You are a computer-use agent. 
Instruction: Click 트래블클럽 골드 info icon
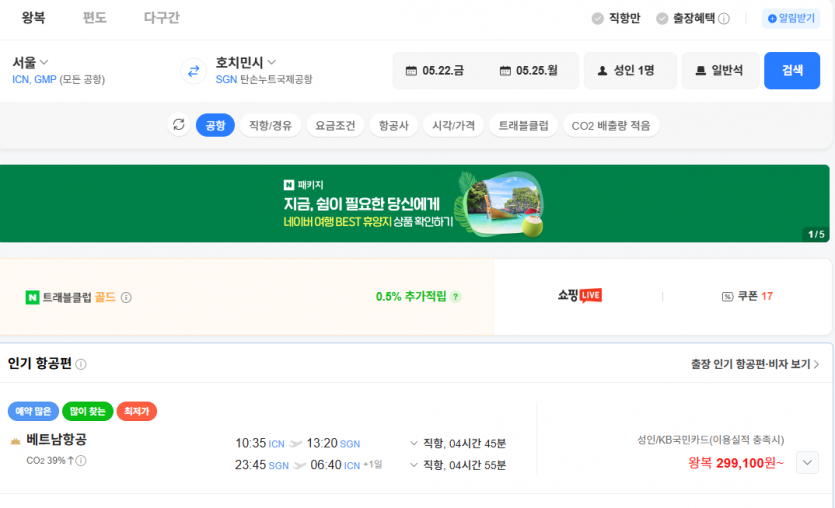[127, 297]
